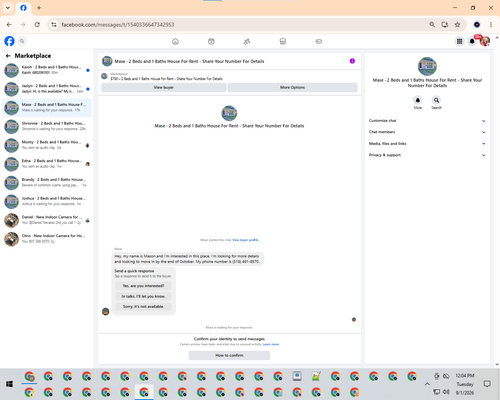Click the browser back arrow

click(9, 25)
